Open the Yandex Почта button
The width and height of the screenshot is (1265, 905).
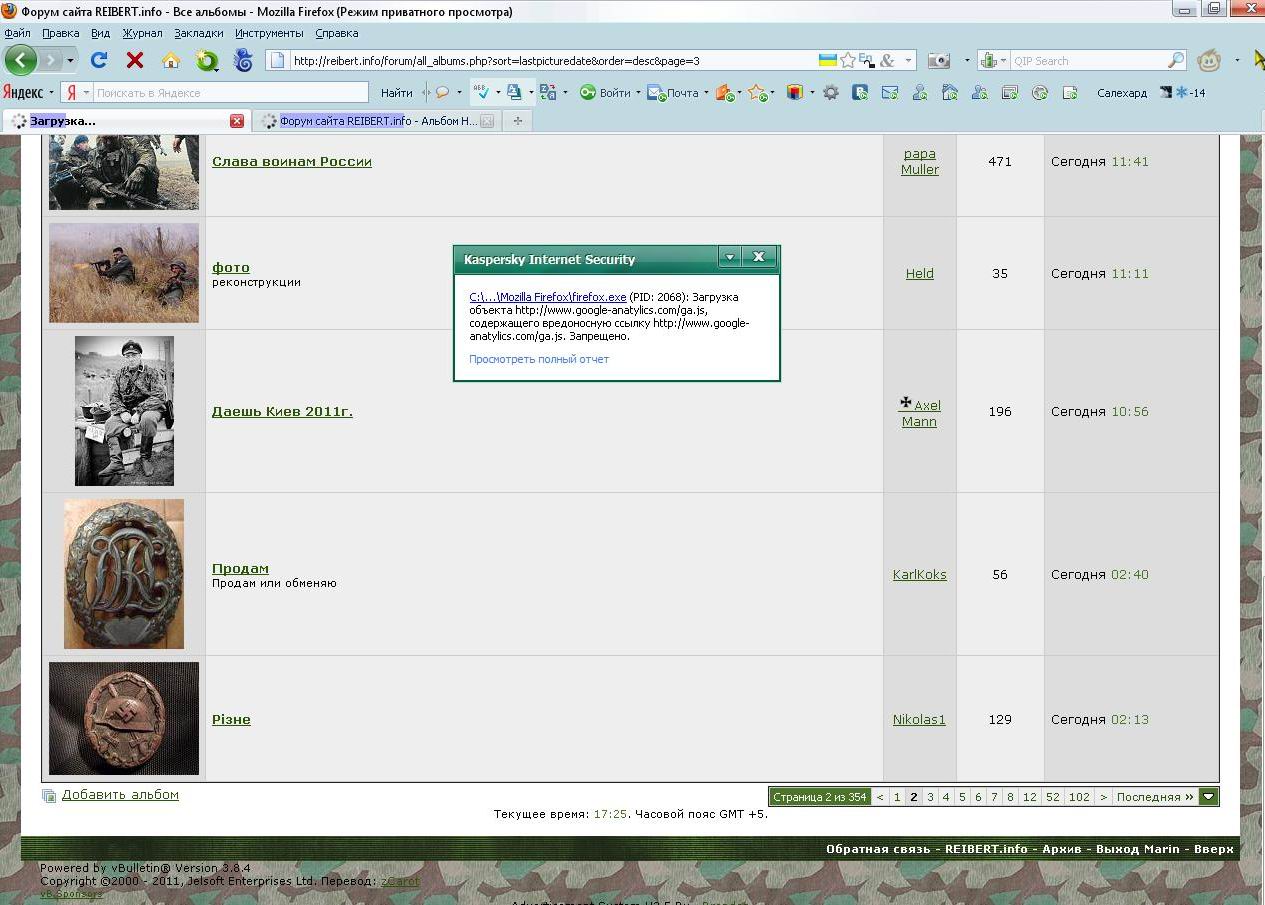click(672, 93)
